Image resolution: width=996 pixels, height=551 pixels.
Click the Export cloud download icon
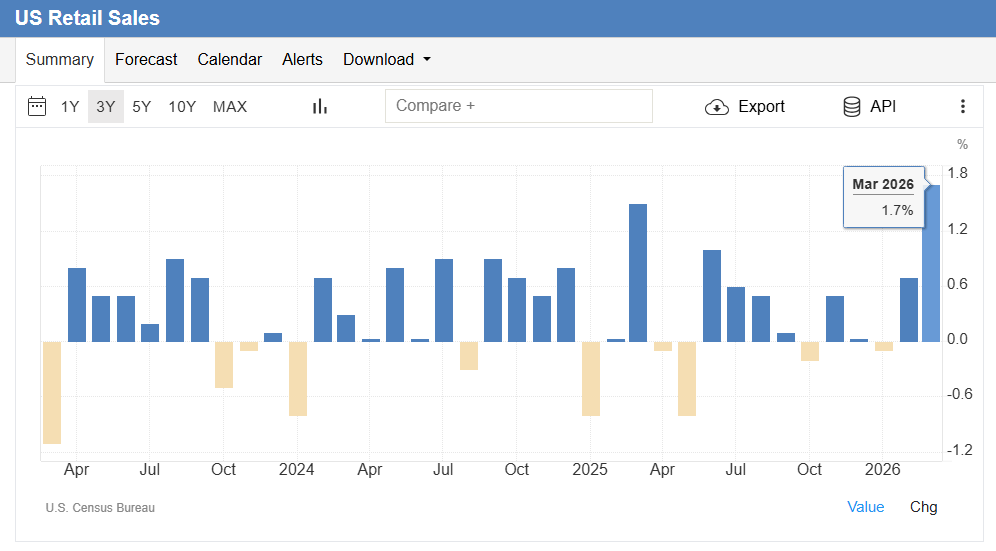pyautogui.click(x=717, y=107)
